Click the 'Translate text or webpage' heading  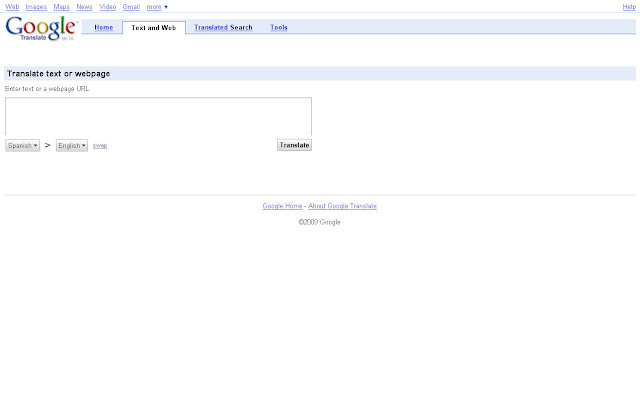click(x=58, y=73)
